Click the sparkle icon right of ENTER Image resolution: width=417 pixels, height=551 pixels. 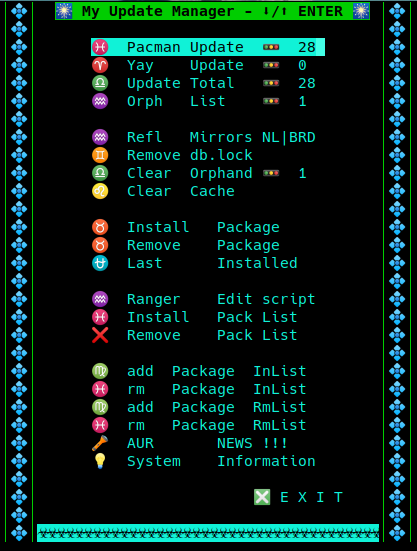(x=361, y=11)
